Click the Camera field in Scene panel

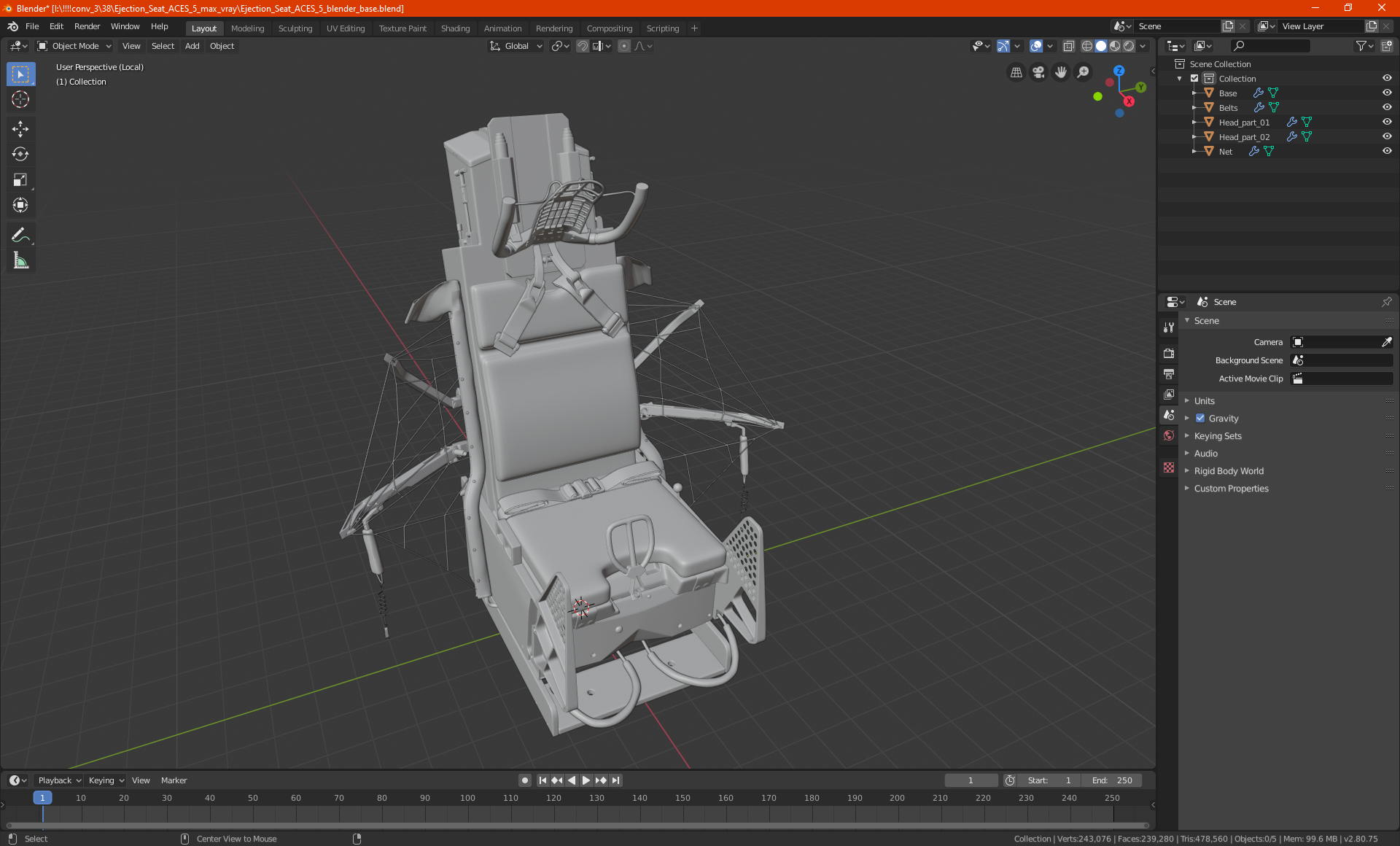pyautogui.click(x=1342, y=342)
